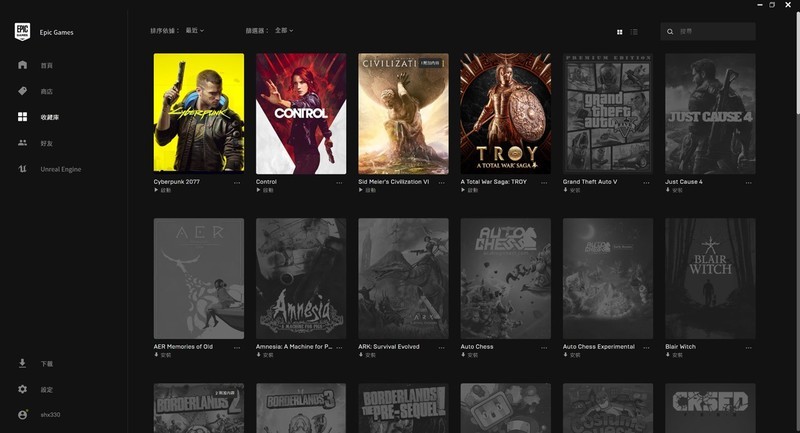The height and width of the screenshot is (433, 800).
Task: Open AER Memories of Old options dots
Action: pyautogui.click(x=237, y=347)
